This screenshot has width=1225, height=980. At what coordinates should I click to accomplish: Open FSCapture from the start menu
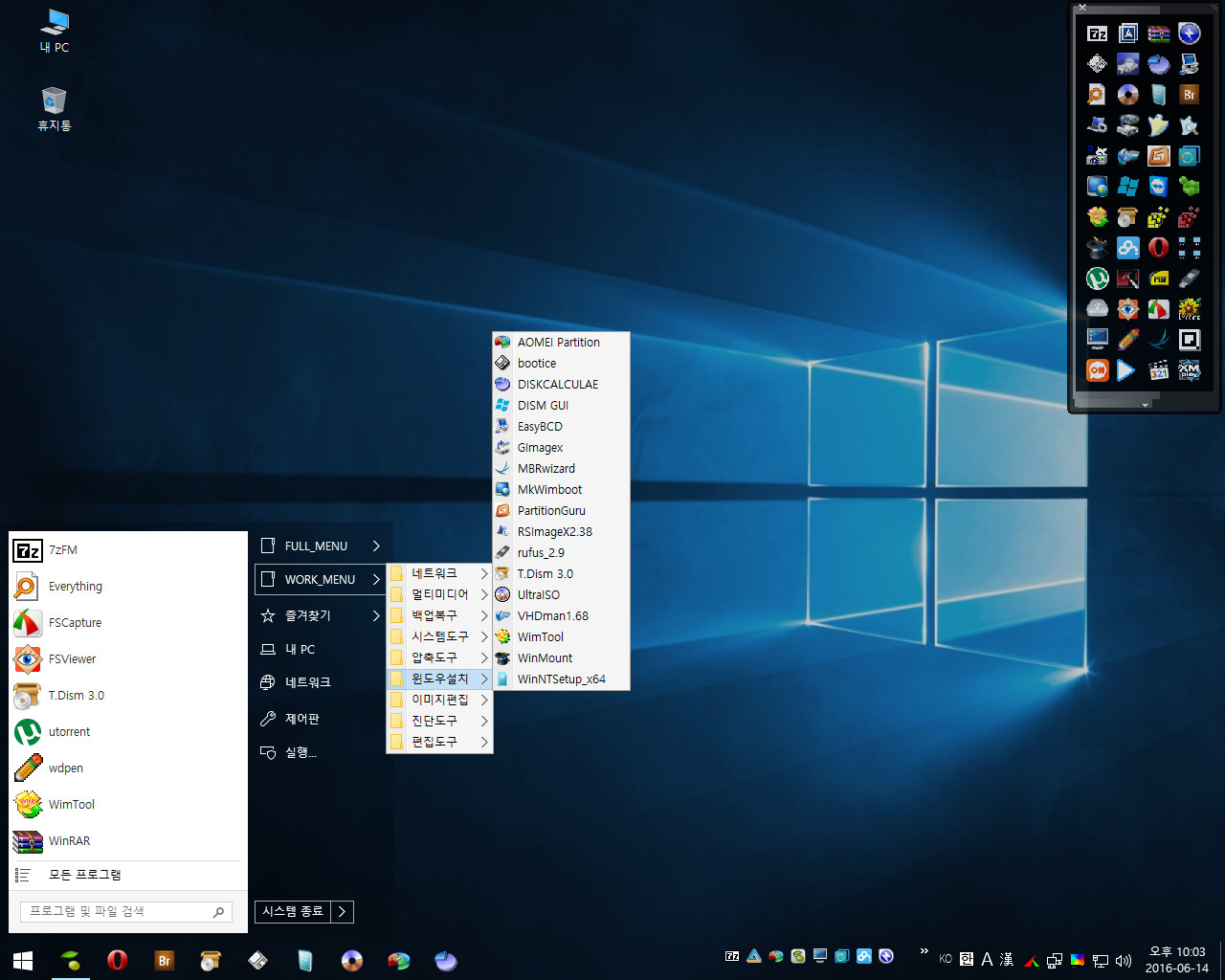[x=126, y=623]
